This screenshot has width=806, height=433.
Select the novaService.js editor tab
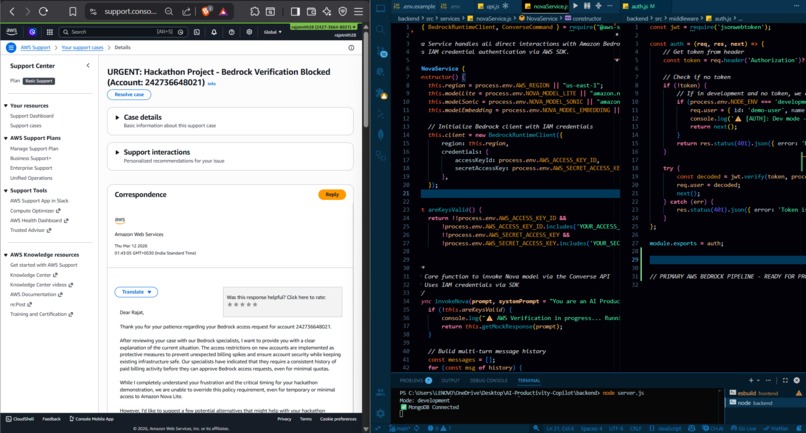click(546, 6)
